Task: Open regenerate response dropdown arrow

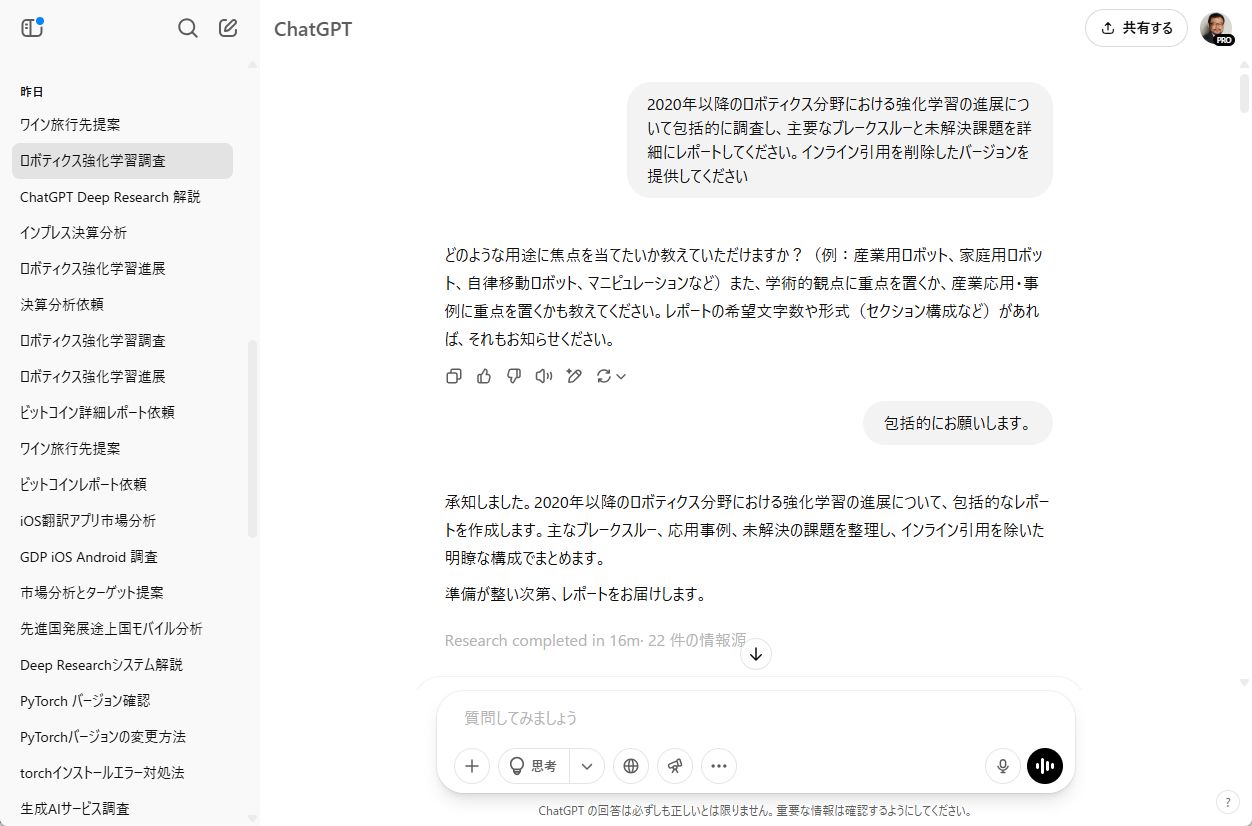Action: [621, 376]
